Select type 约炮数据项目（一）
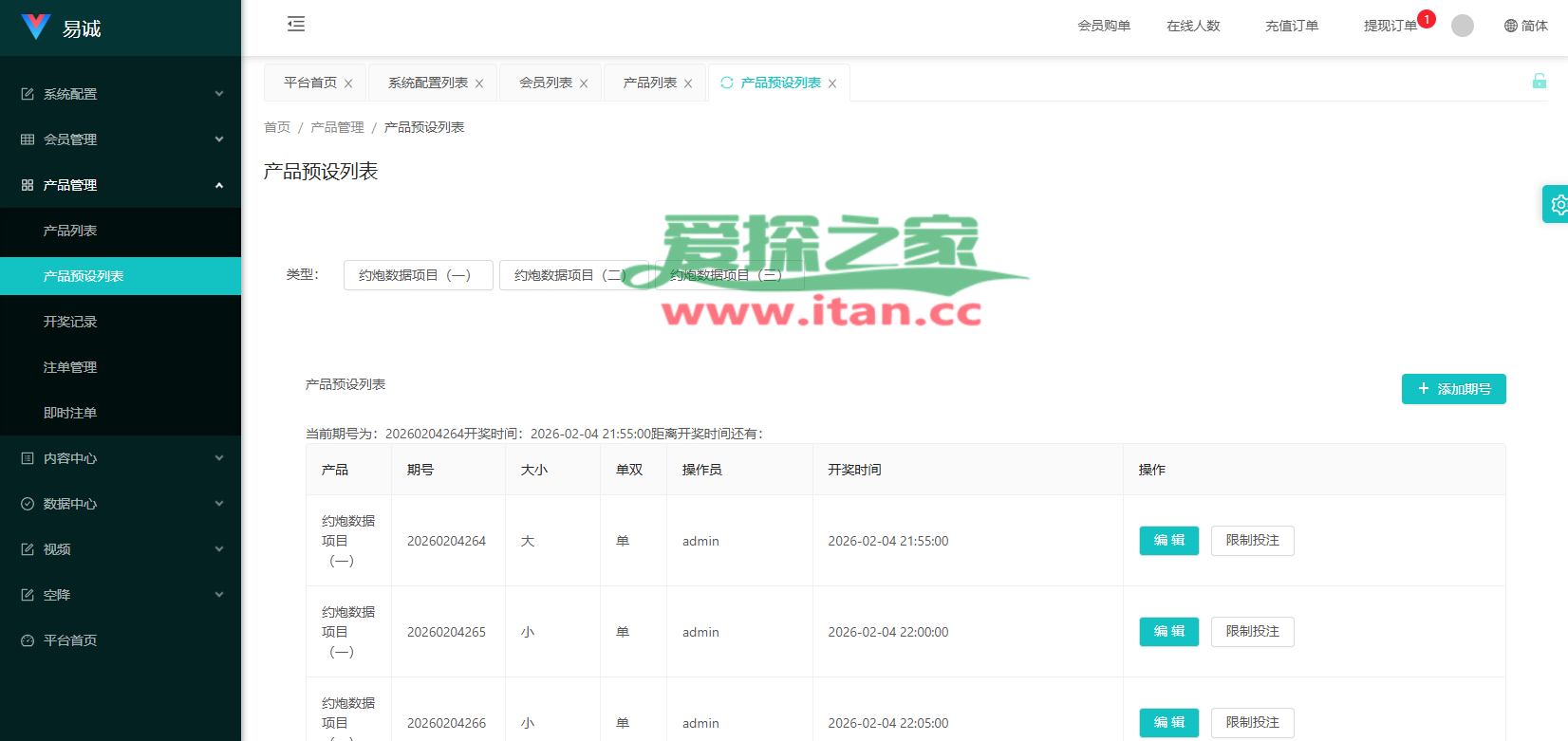 tap(418, 275)
